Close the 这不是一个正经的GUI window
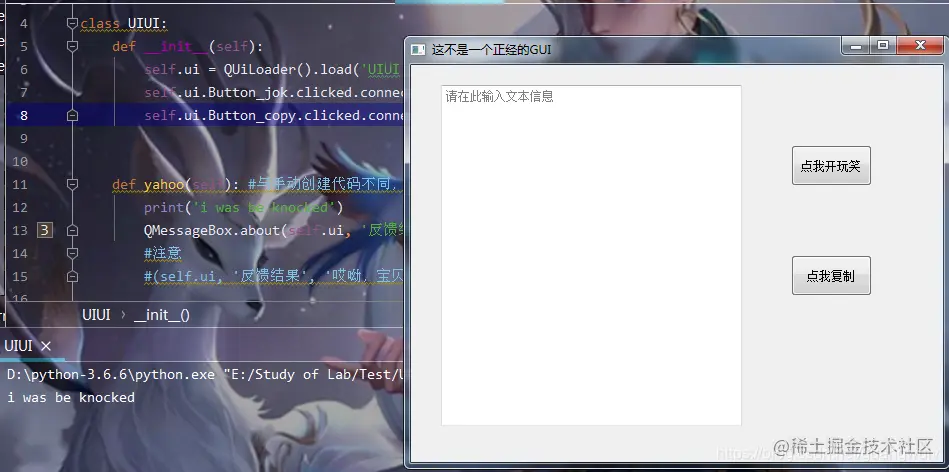 tap(920, 46)
